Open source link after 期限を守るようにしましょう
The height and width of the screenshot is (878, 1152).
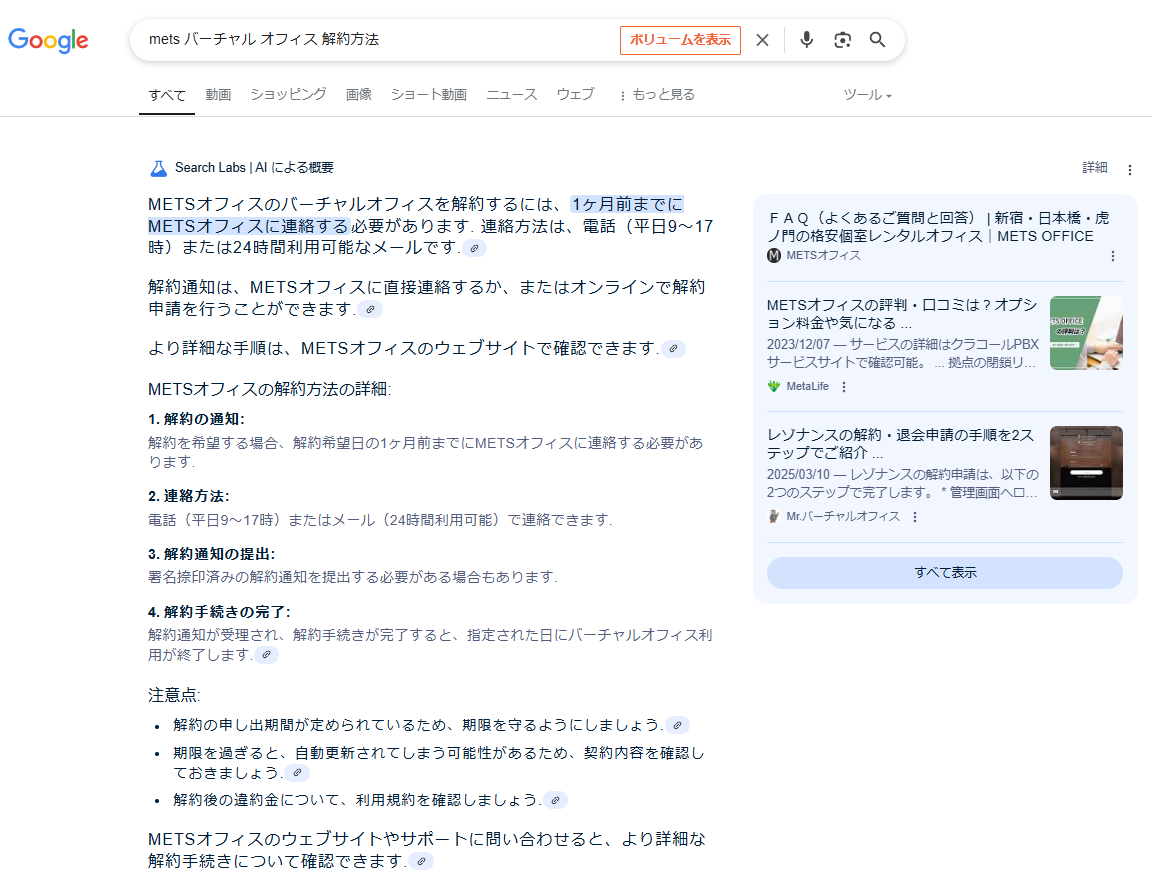(677, 725)
